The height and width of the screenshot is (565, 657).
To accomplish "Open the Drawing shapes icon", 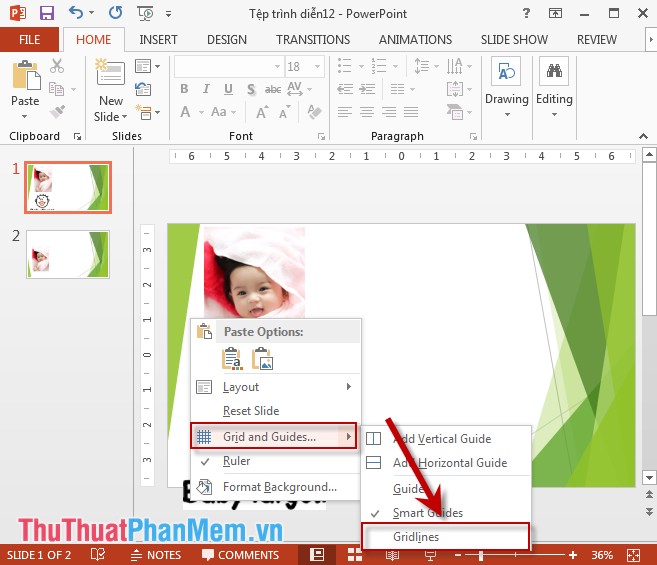I will 507,72.
